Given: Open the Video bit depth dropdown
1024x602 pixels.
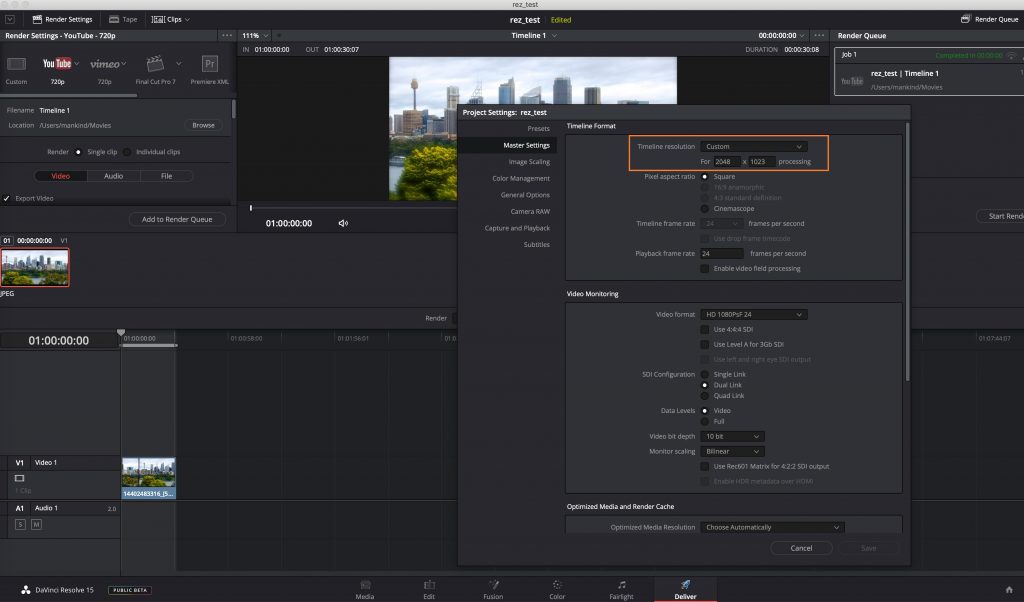Looking at the screenshot, I should point(732,437).
